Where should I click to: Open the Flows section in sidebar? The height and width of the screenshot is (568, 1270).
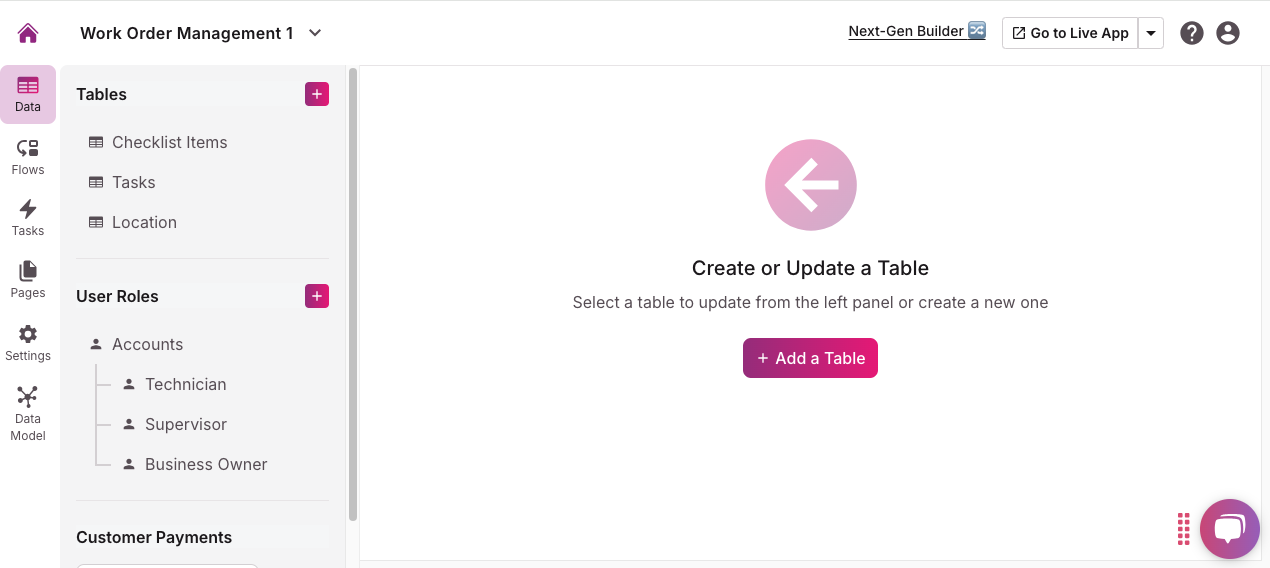coord(28,157)
